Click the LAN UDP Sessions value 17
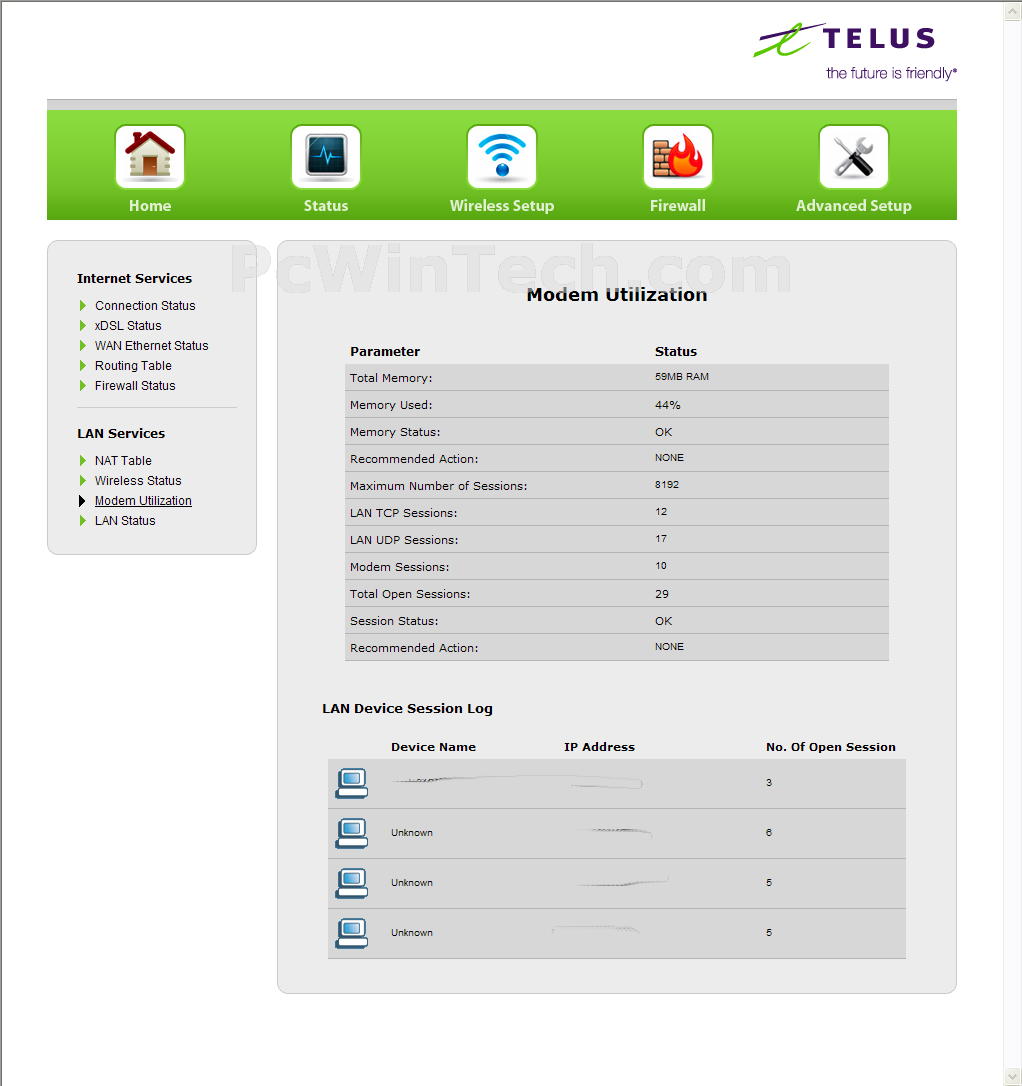The image size is (1022, 1086). (x=661, y=539)
